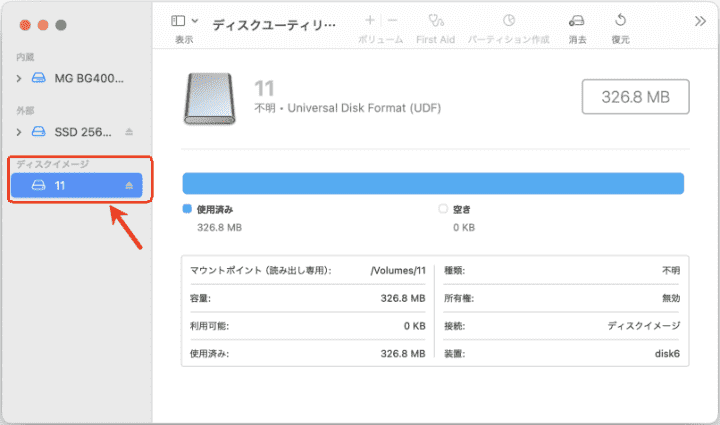Click the Erase drive icon
This screenshot has height=425, width=720.
click(x=577, y=21)
